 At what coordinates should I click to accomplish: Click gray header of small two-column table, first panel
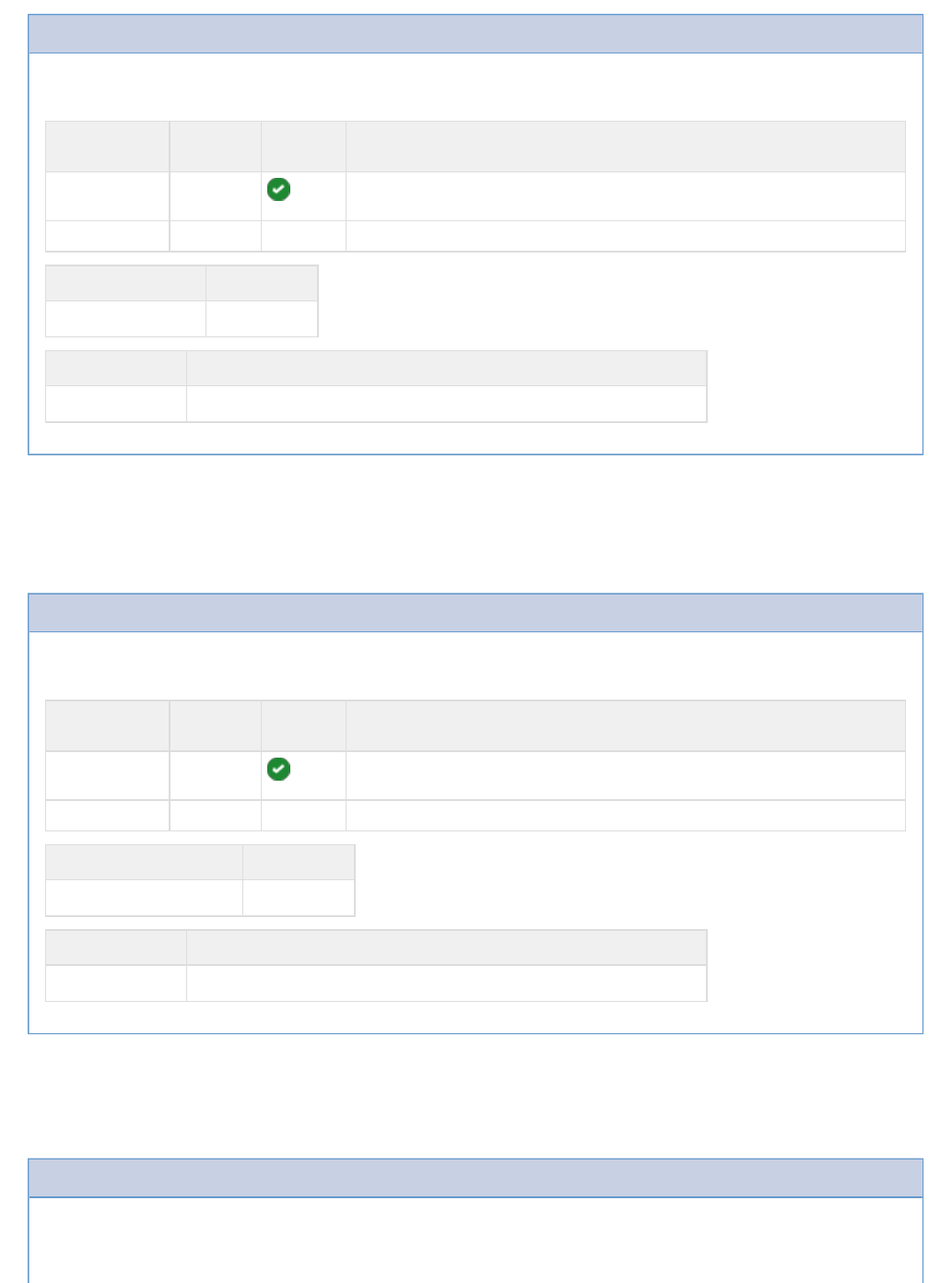point(182,283)
